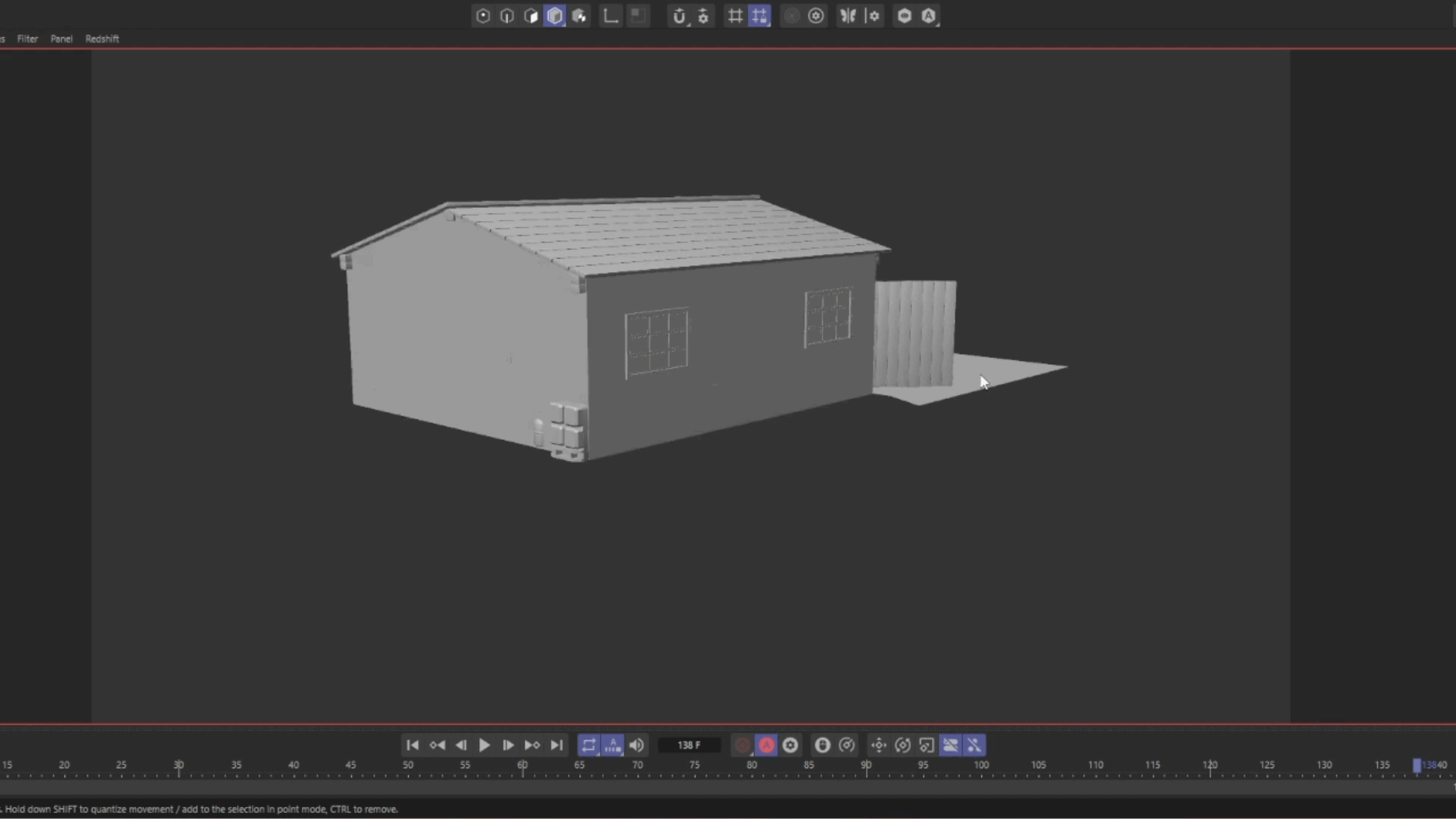
Task: Toggle rotation keyframe recording icon
Action: pyautogui.click(x=902, y=745)
